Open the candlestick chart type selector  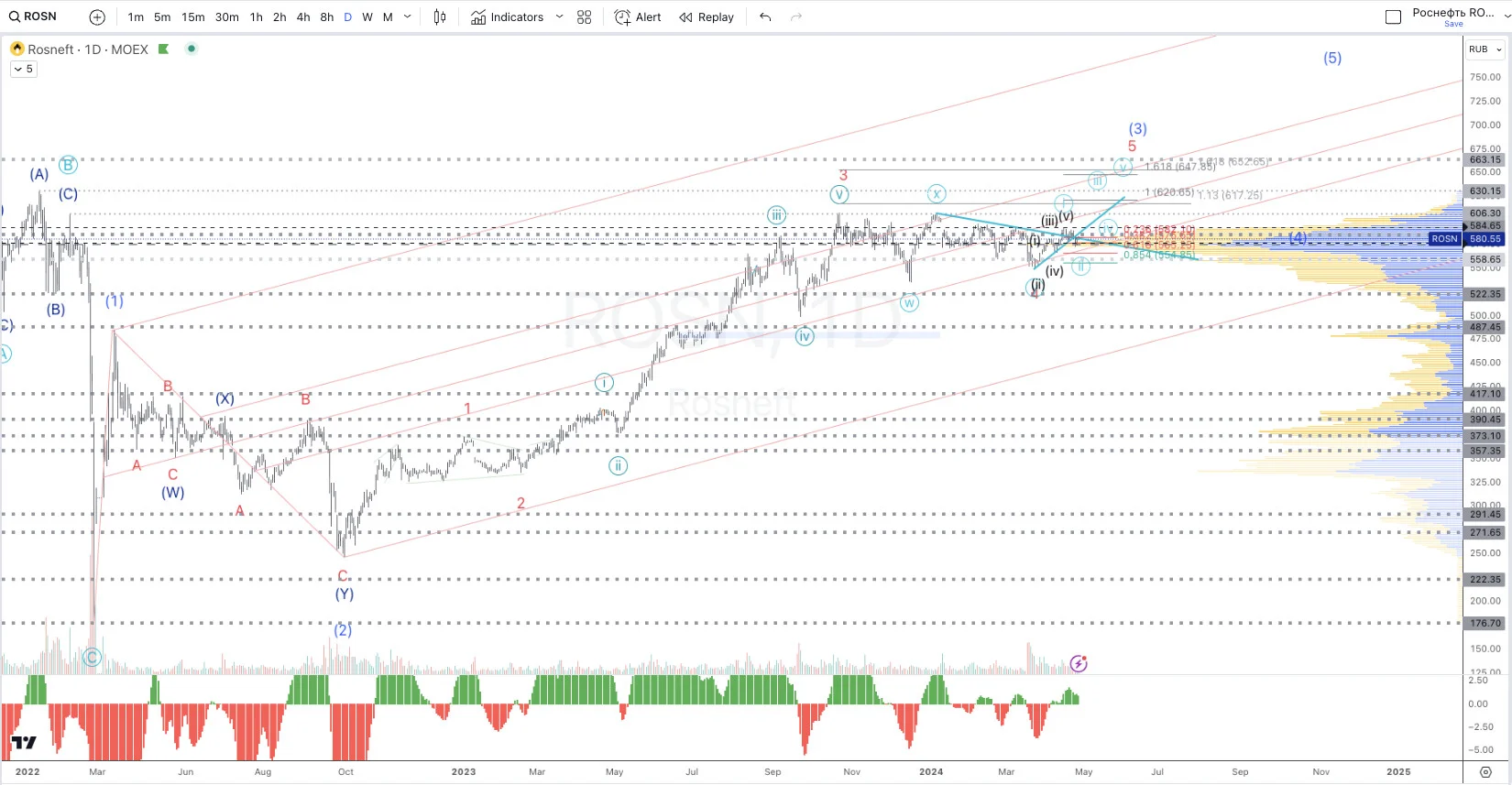point(440,16)
